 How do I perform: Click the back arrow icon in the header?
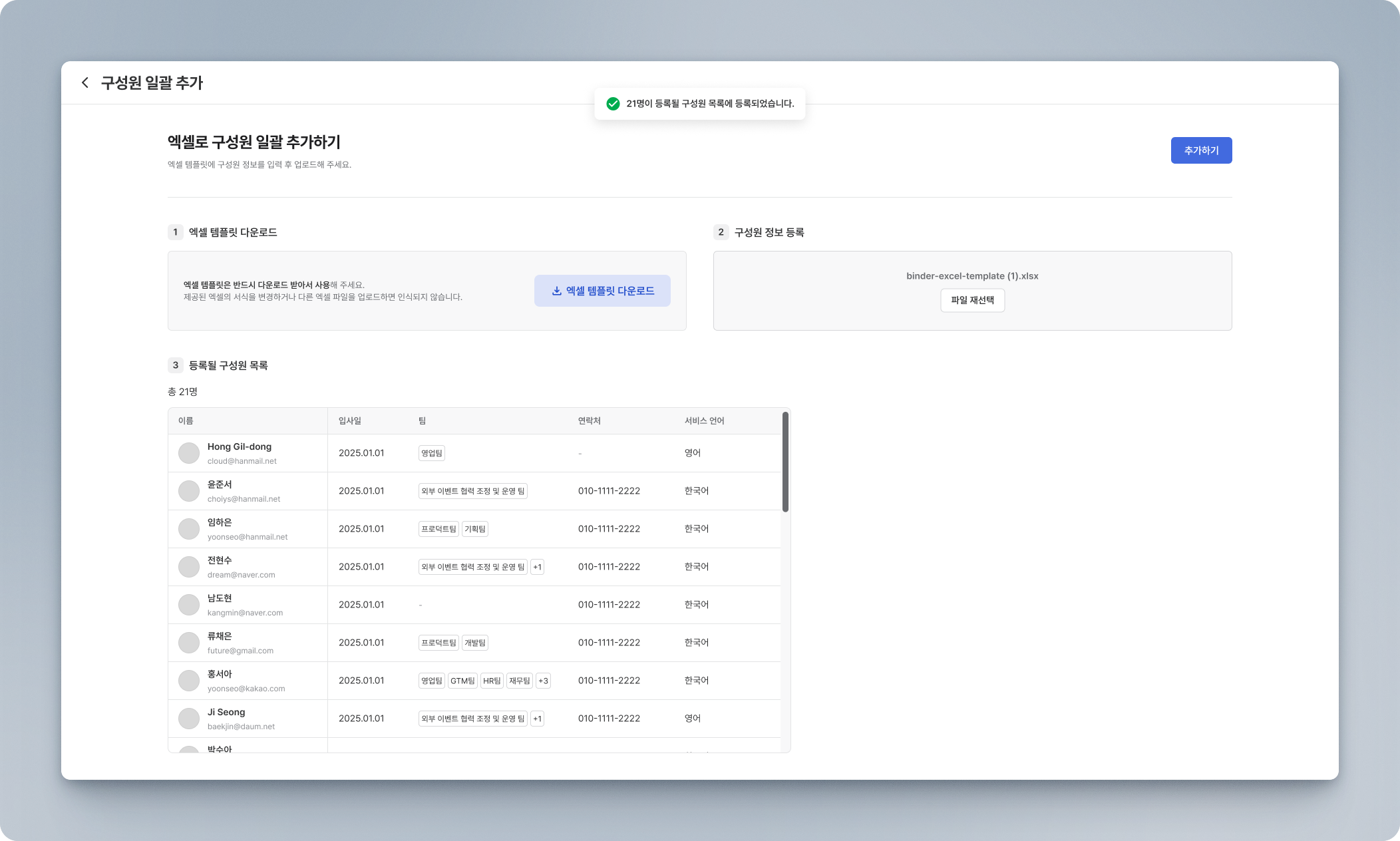click(x=85, y=83)
